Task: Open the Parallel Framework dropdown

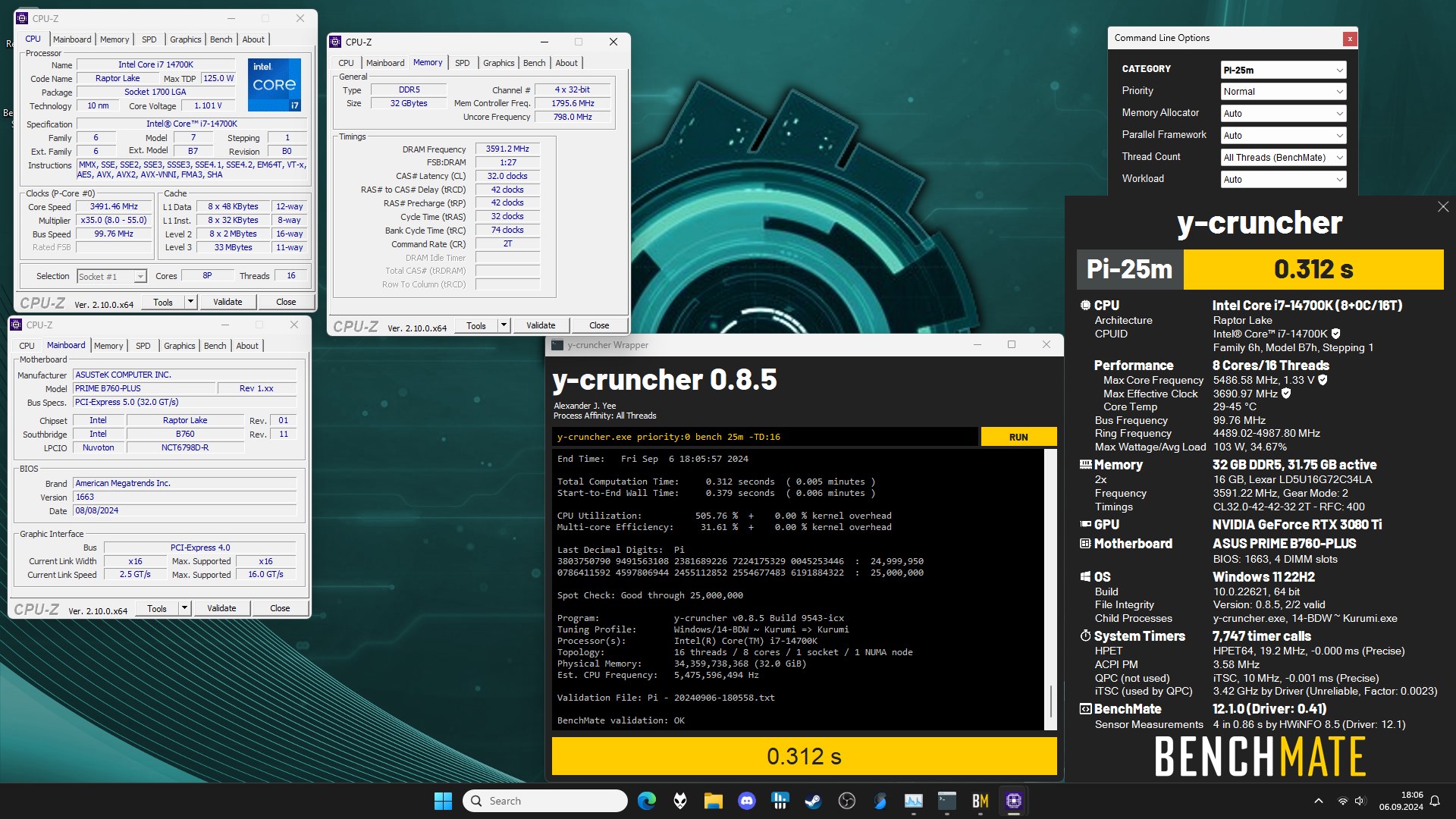Action: [1283, 136]
